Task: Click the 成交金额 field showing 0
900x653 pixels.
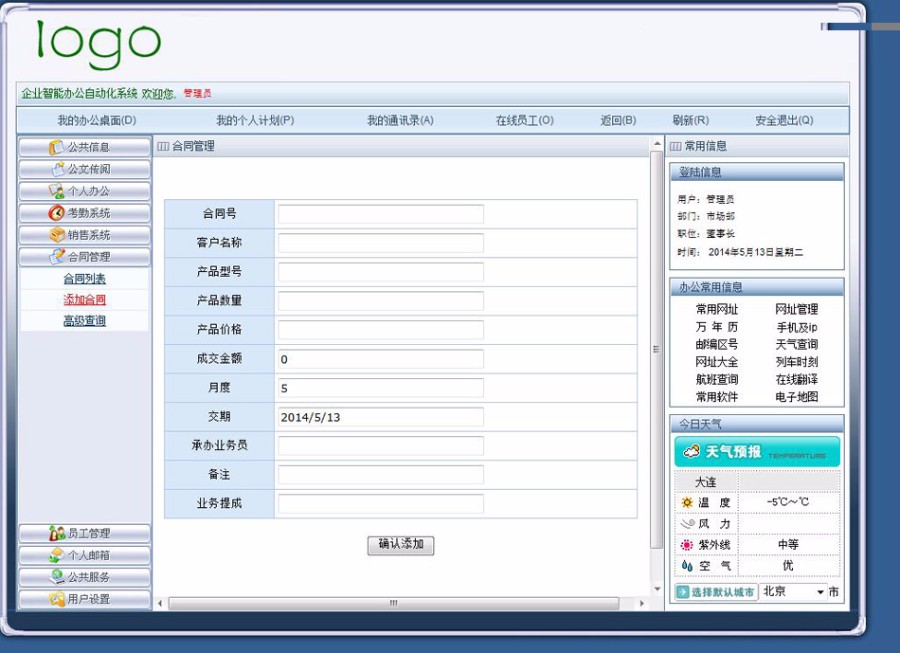Action: [381, 359]
